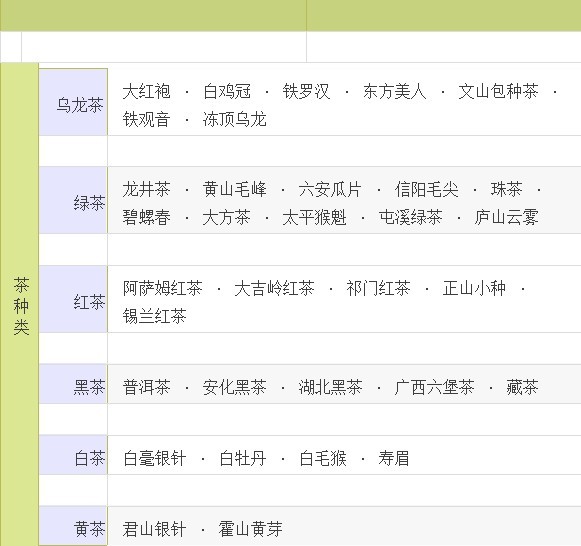The height and width of the screenshot is (546, 581).
Task: Open the 君山银针 link
Action: (155, 529)
